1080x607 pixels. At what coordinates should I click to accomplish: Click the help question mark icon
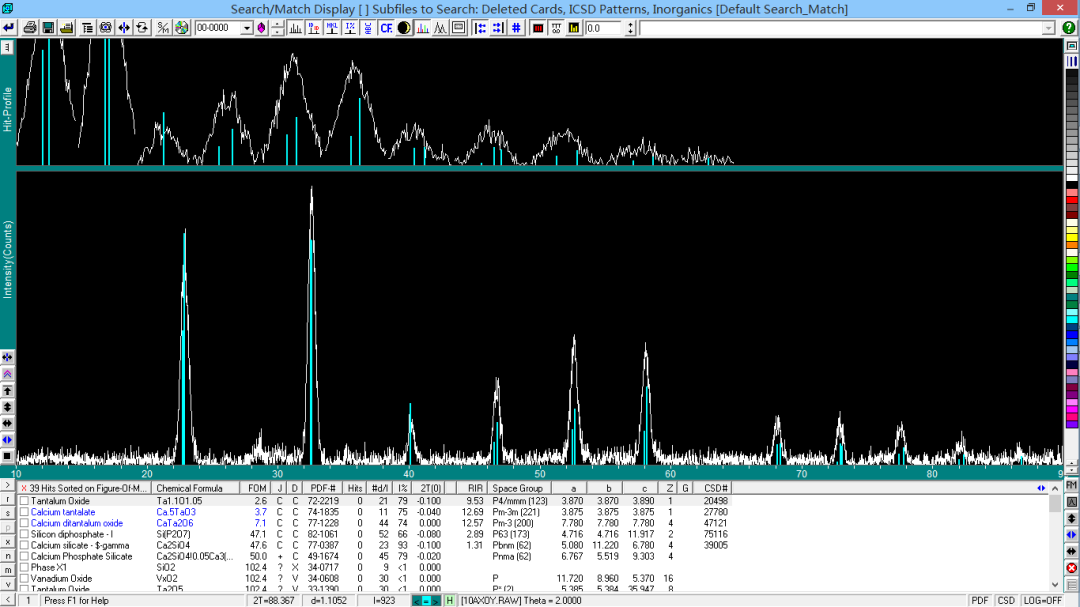1069,28
